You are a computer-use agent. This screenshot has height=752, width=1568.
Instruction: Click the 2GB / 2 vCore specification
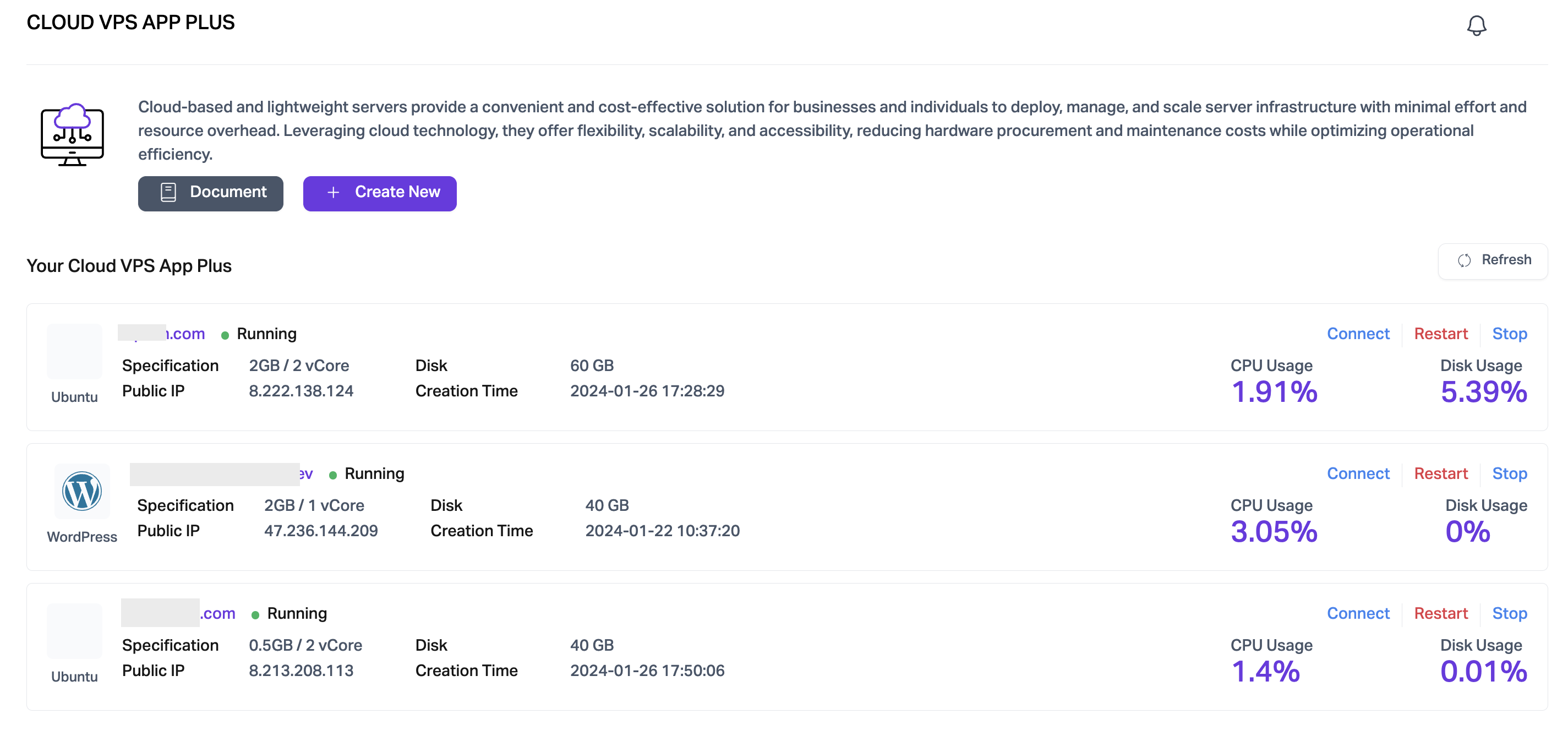tap(299, 366)
